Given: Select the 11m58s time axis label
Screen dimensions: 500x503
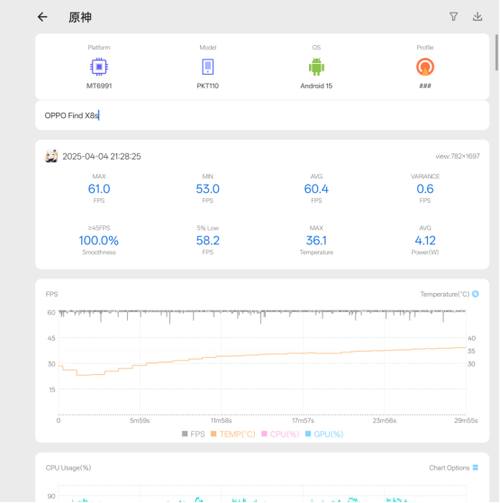Looking at the screenshot, I should coord(221,420).
